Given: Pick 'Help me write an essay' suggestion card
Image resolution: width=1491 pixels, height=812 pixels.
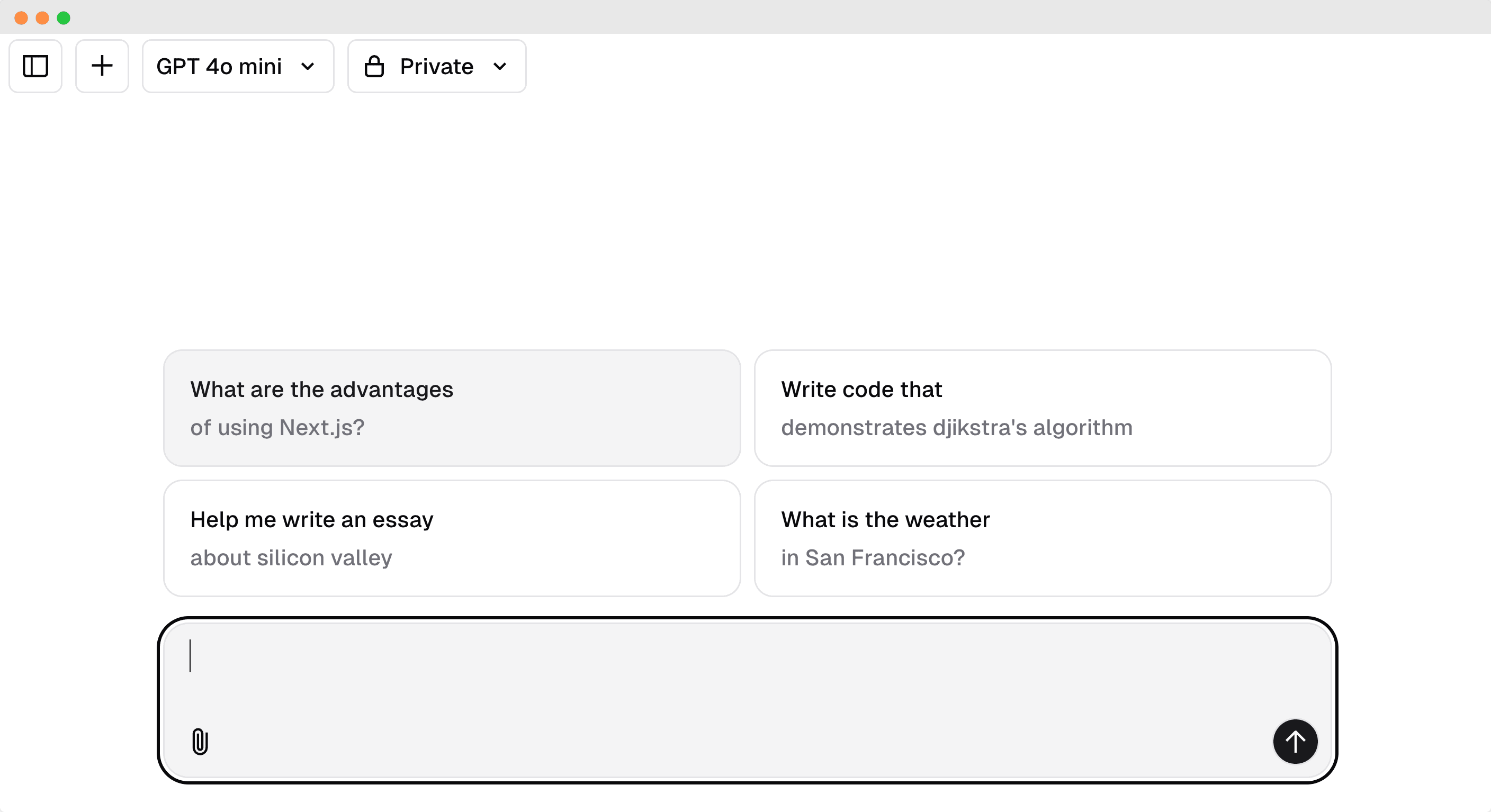Looking at the screenshot, I should coord(452,538).
